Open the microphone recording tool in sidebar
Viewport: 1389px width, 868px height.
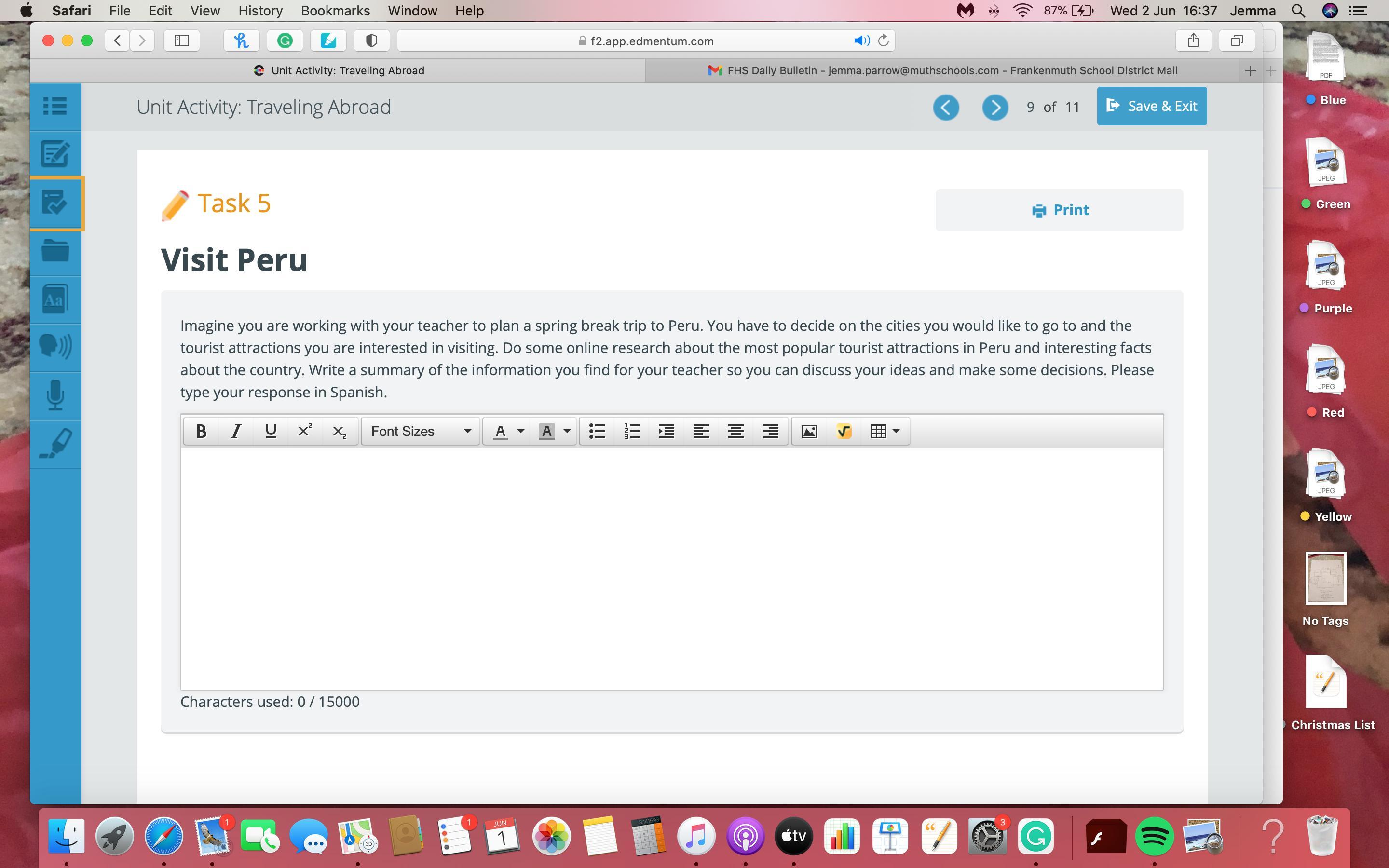click(55, 395)
